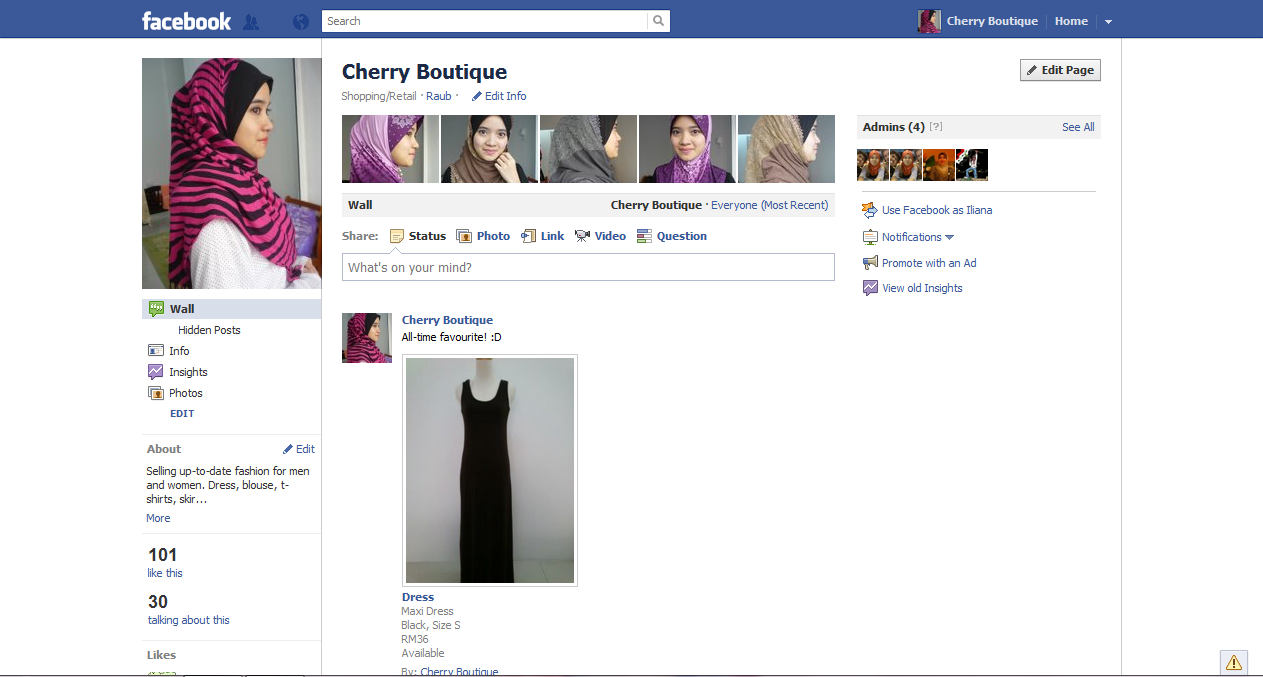Click the Status note icon
The image size is (1263, 677).
pyautogui.click(x=397, y=236)
